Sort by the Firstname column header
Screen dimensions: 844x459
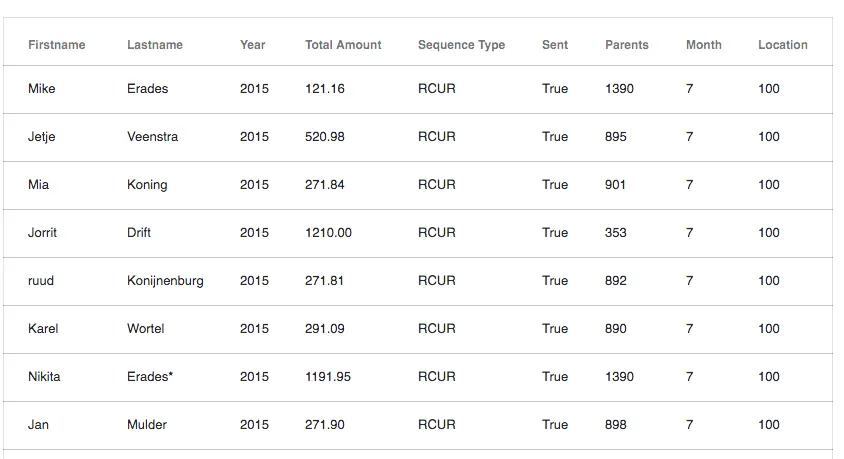[x=57, y=45]
